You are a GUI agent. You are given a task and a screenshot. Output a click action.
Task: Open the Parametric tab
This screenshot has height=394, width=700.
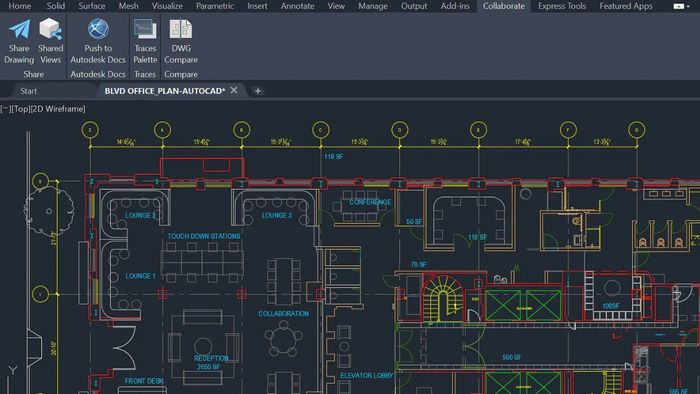click(215, 6)
